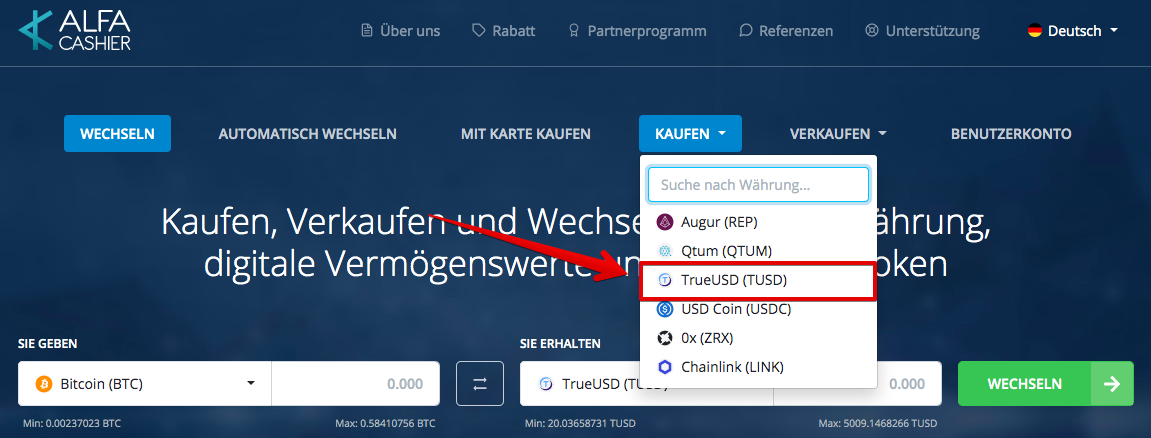
Task: Click the German flag icon
Action: (1035, 31)
